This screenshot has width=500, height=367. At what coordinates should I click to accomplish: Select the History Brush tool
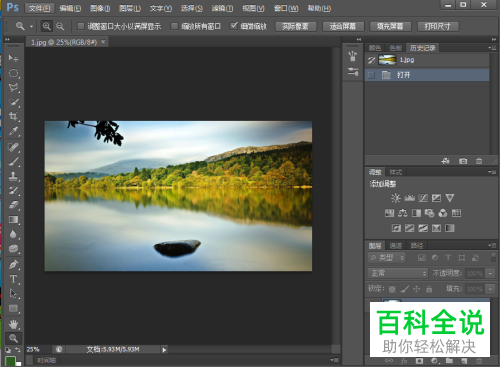[13, 190]
